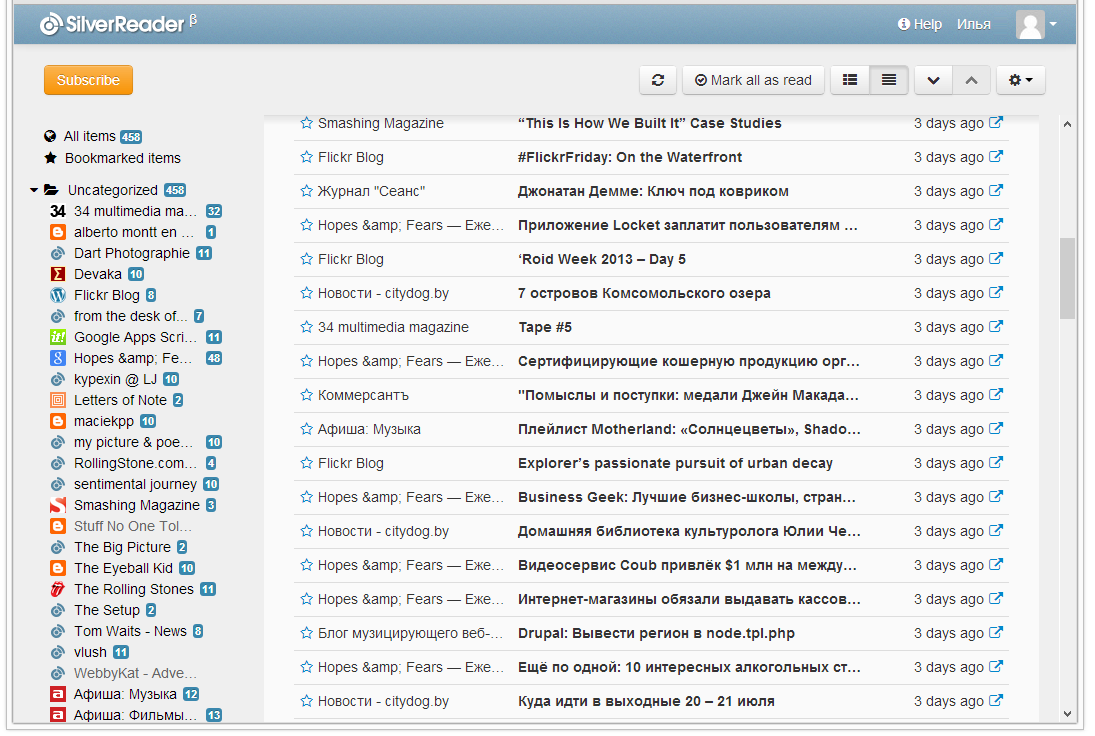
Task: Select Flickr Blog feed in sidebar
Action: click(x=103, y=295)
